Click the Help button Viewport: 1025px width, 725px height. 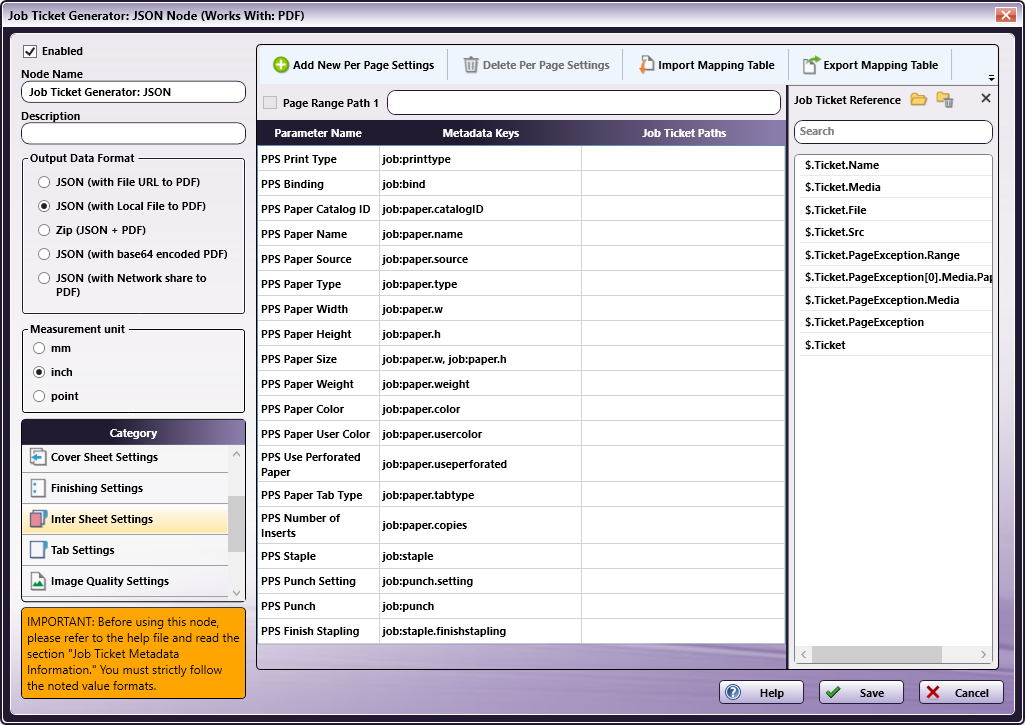(761, 693)
